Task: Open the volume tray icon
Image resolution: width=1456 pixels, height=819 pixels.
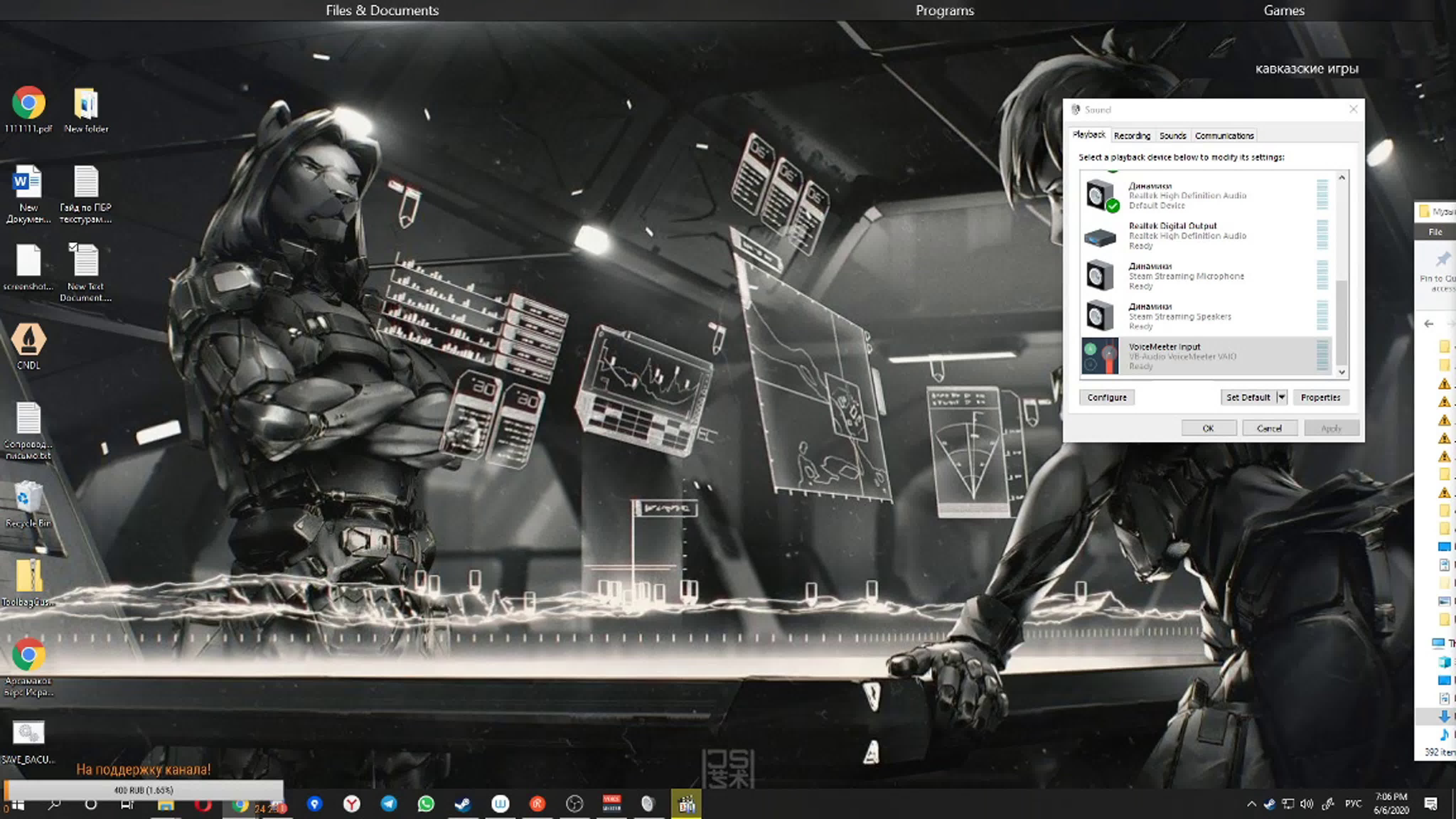Action: (1307, 804)
